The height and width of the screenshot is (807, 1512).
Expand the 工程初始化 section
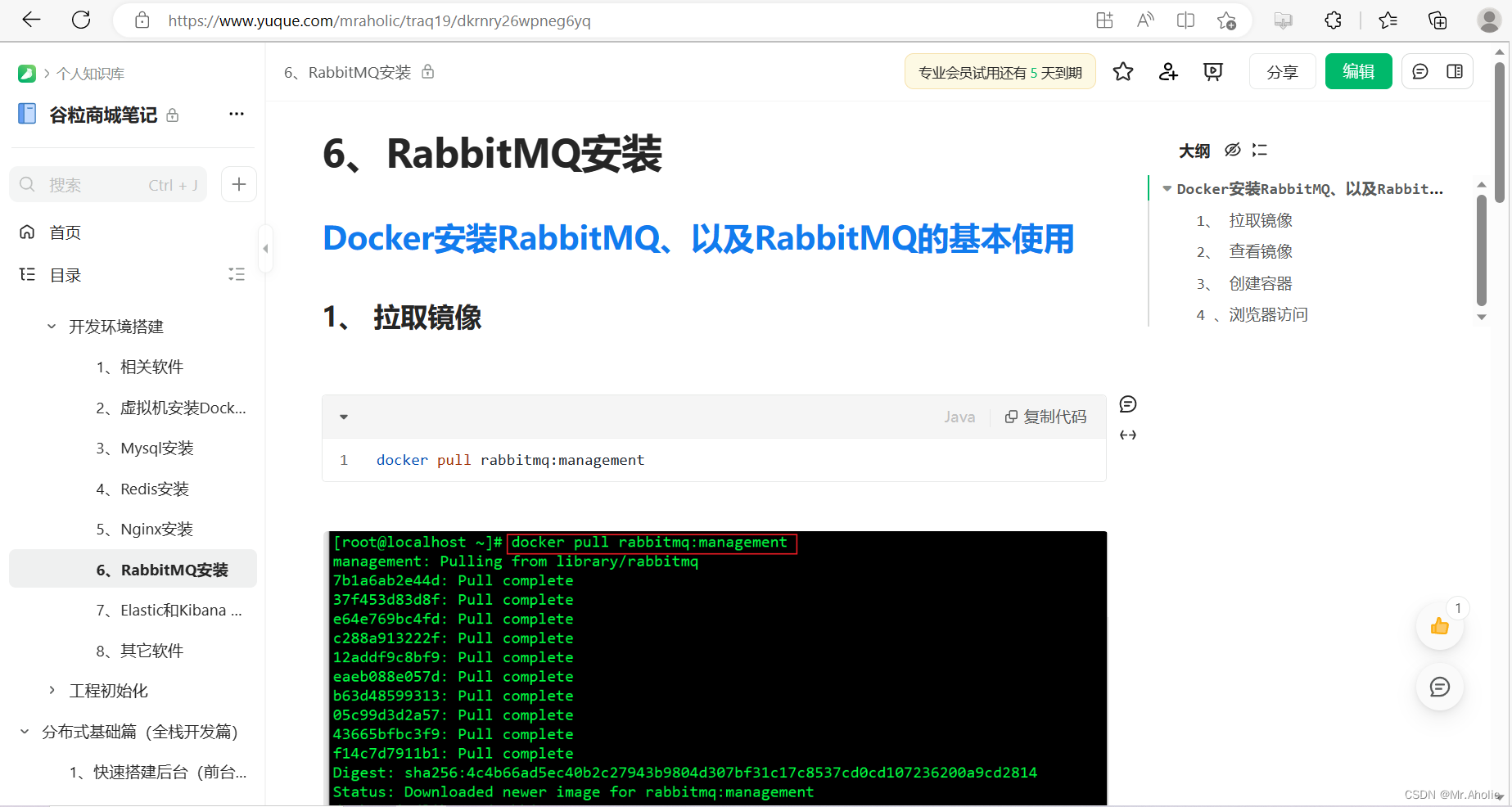(51, 691)
